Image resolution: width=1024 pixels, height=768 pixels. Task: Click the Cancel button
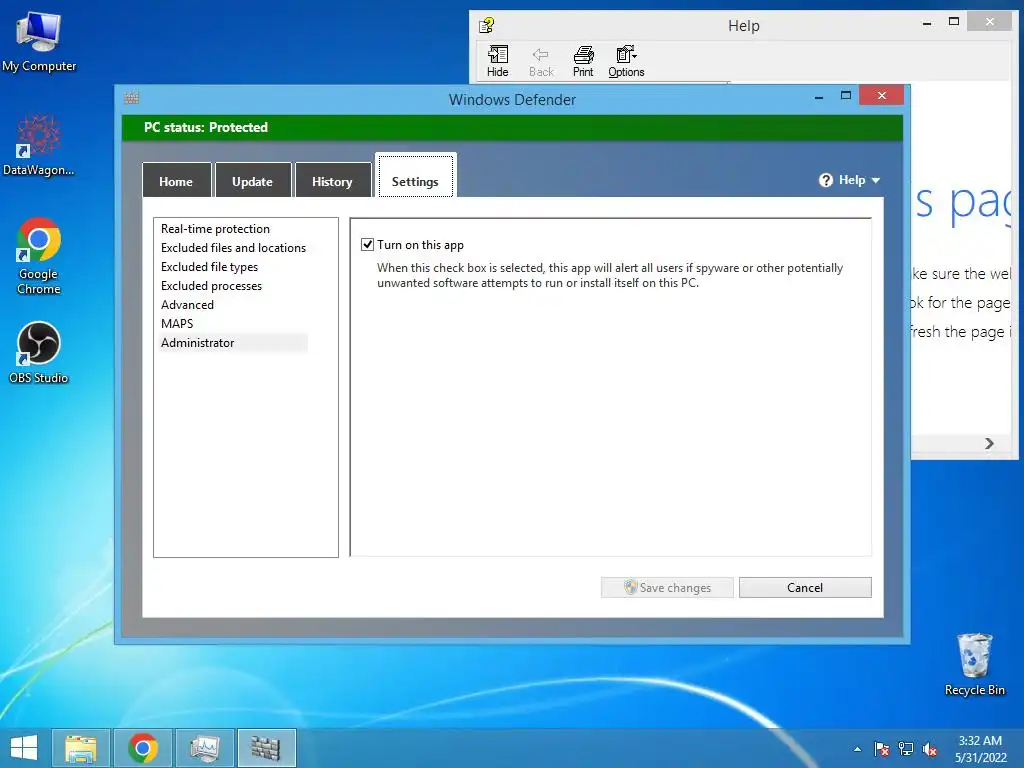point(805,587)
